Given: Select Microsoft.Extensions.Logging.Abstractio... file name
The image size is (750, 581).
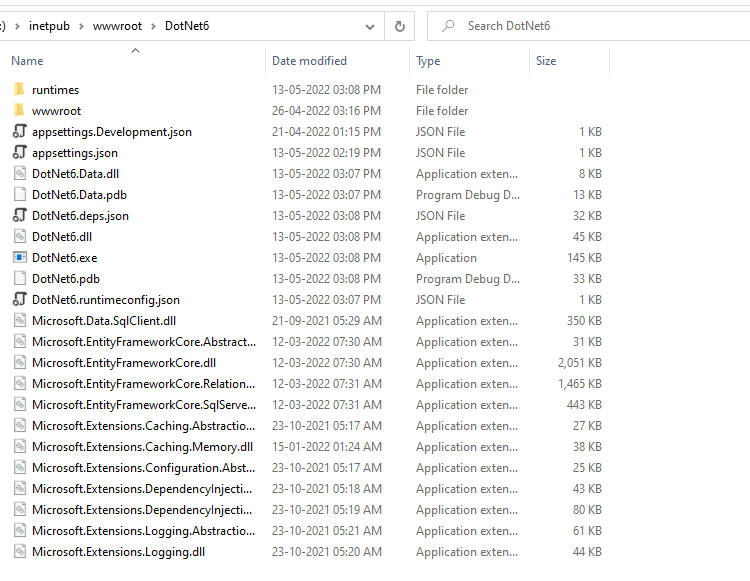Looking at the screenshot, I should (143, 531).
